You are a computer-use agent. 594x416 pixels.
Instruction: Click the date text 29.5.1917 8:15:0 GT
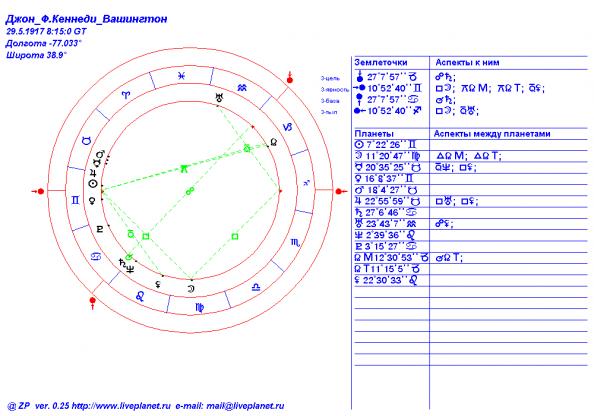[x=46, y=31]
